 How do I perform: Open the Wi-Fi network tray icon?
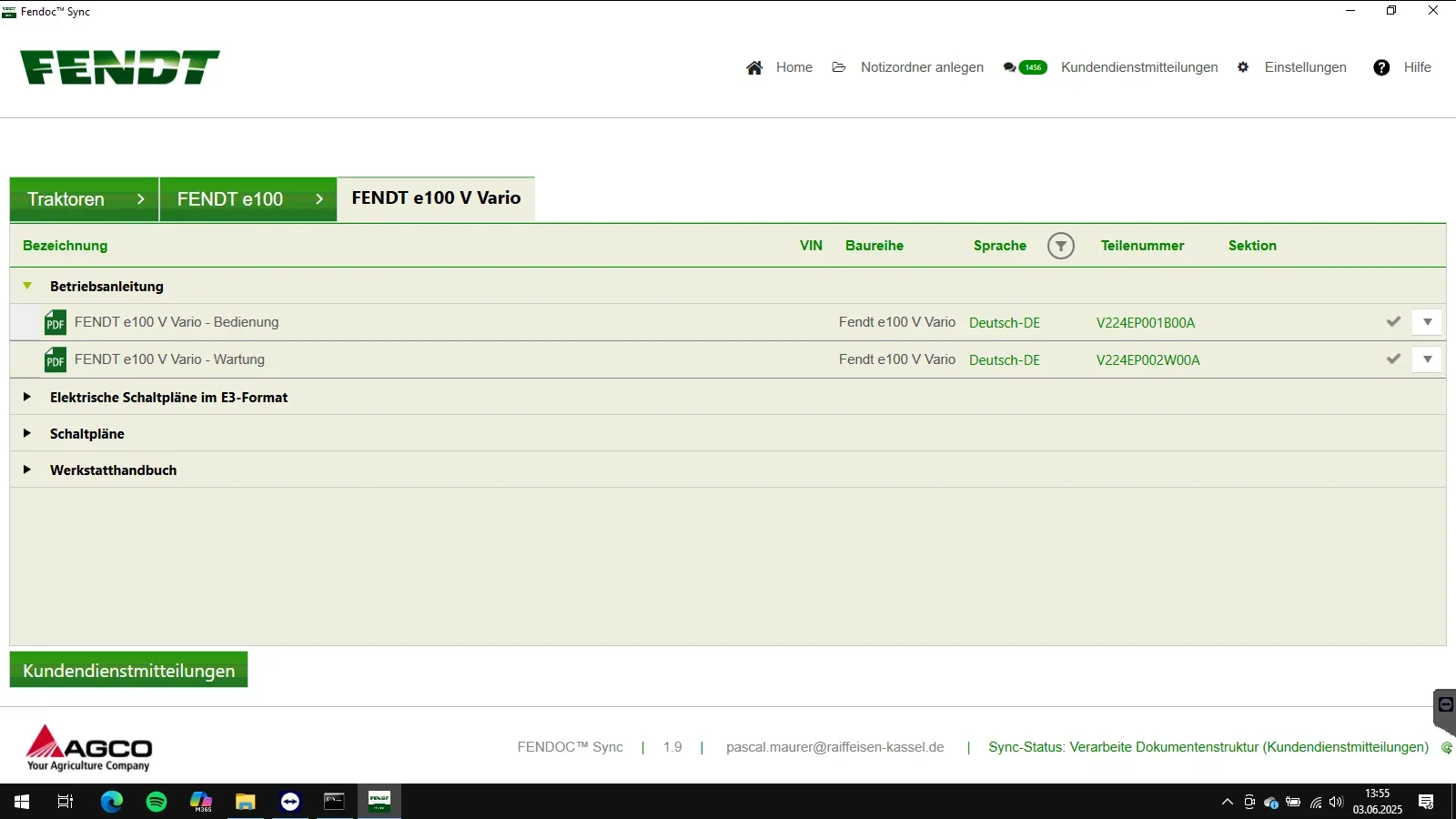(1315, 802)
